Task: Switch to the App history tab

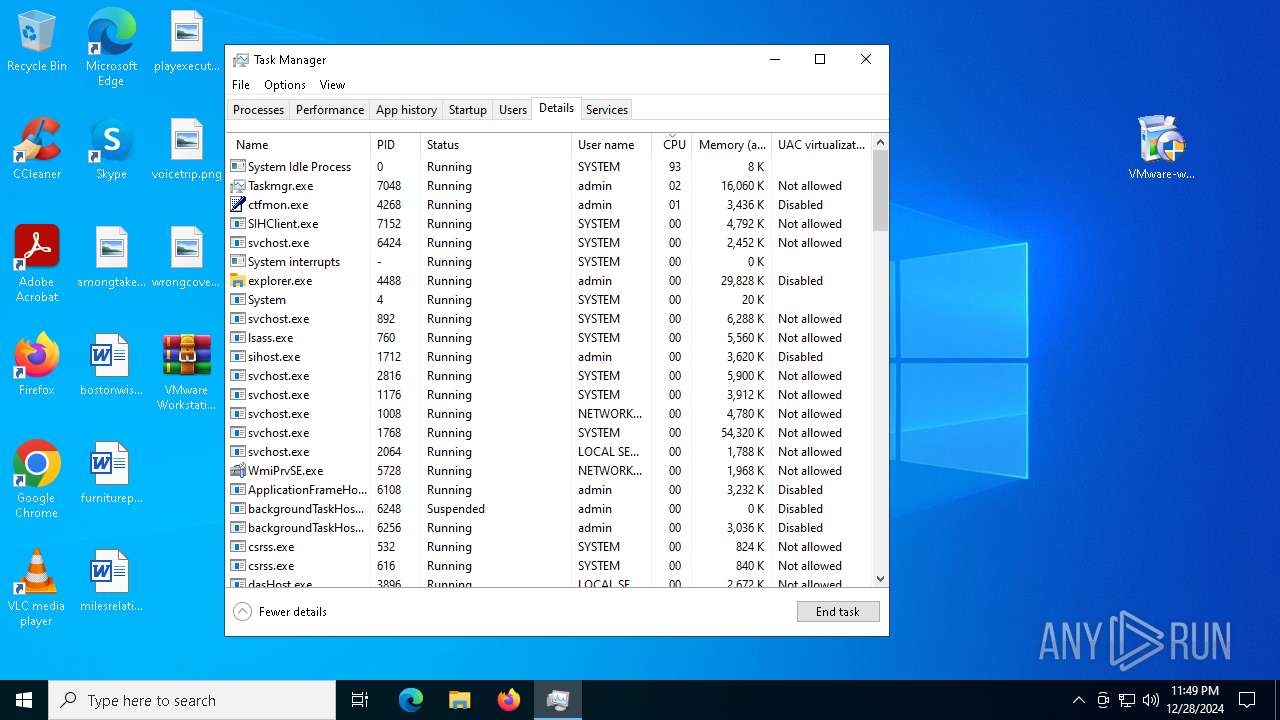Action: 406,110
